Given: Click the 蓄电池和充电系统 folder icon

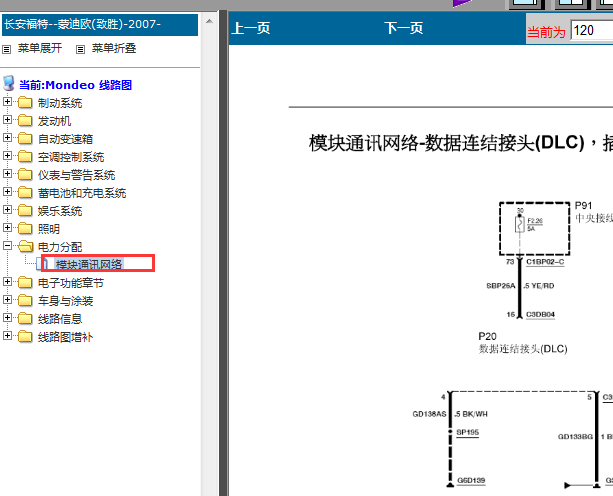Looking at the screenshot, I should [x=25, y=192].
